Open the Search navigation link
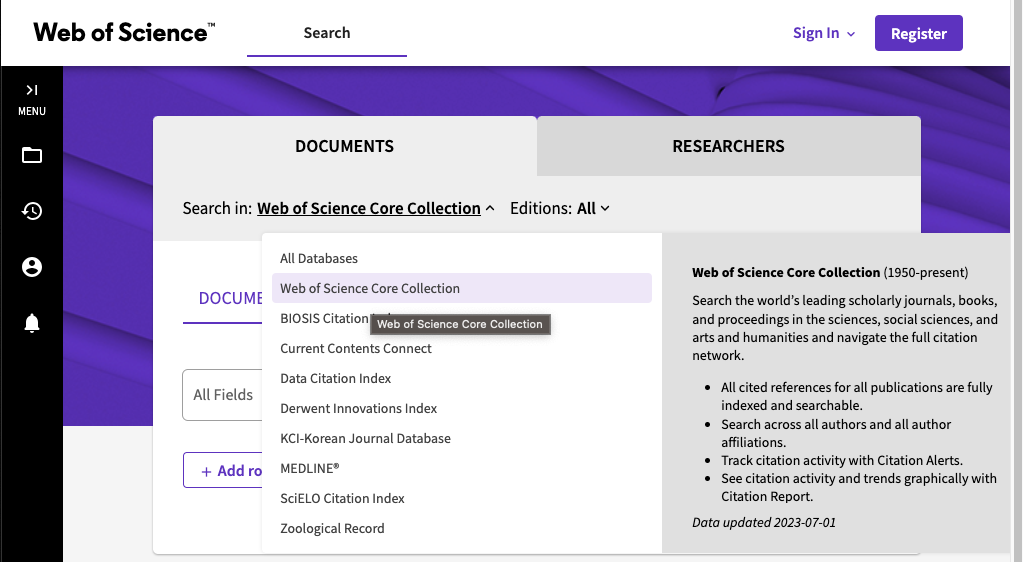Screen dimensions: 1023x562 327,33
